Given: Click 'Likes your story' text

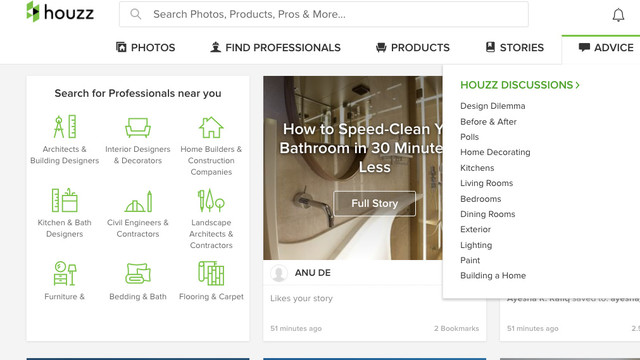Looking at the screenshot, I should [301, 298].
